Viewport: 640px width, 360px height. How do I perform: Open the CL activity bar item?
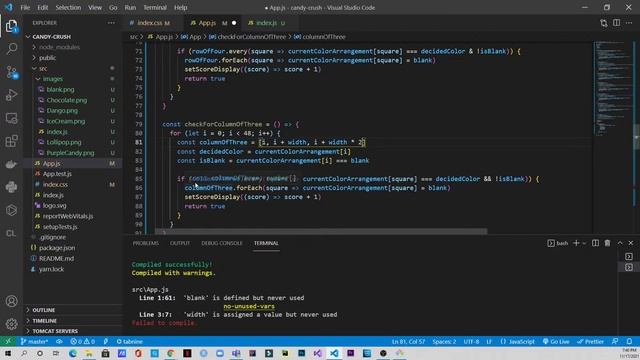[11, 233]
